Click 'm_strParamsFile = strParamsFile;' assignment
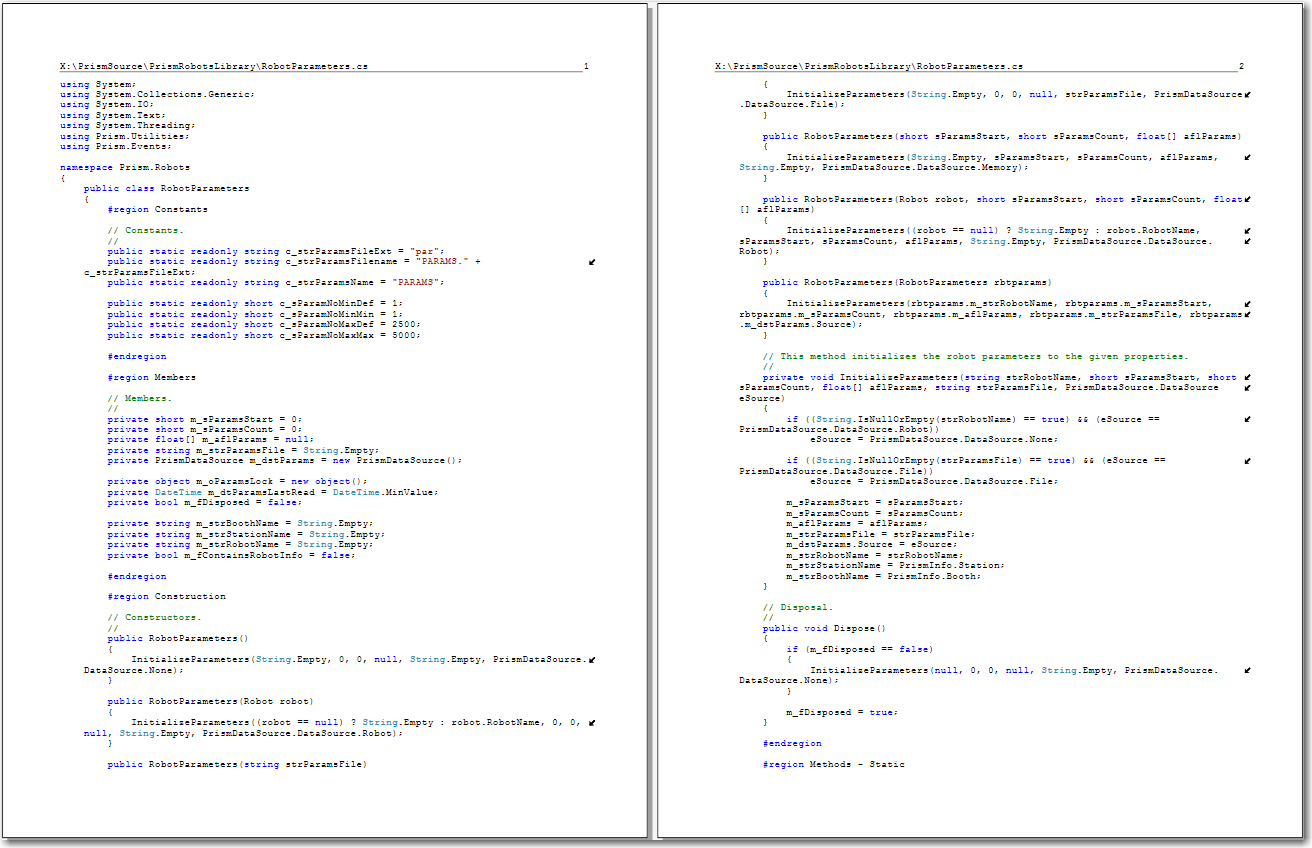 (x=881, y=534)
